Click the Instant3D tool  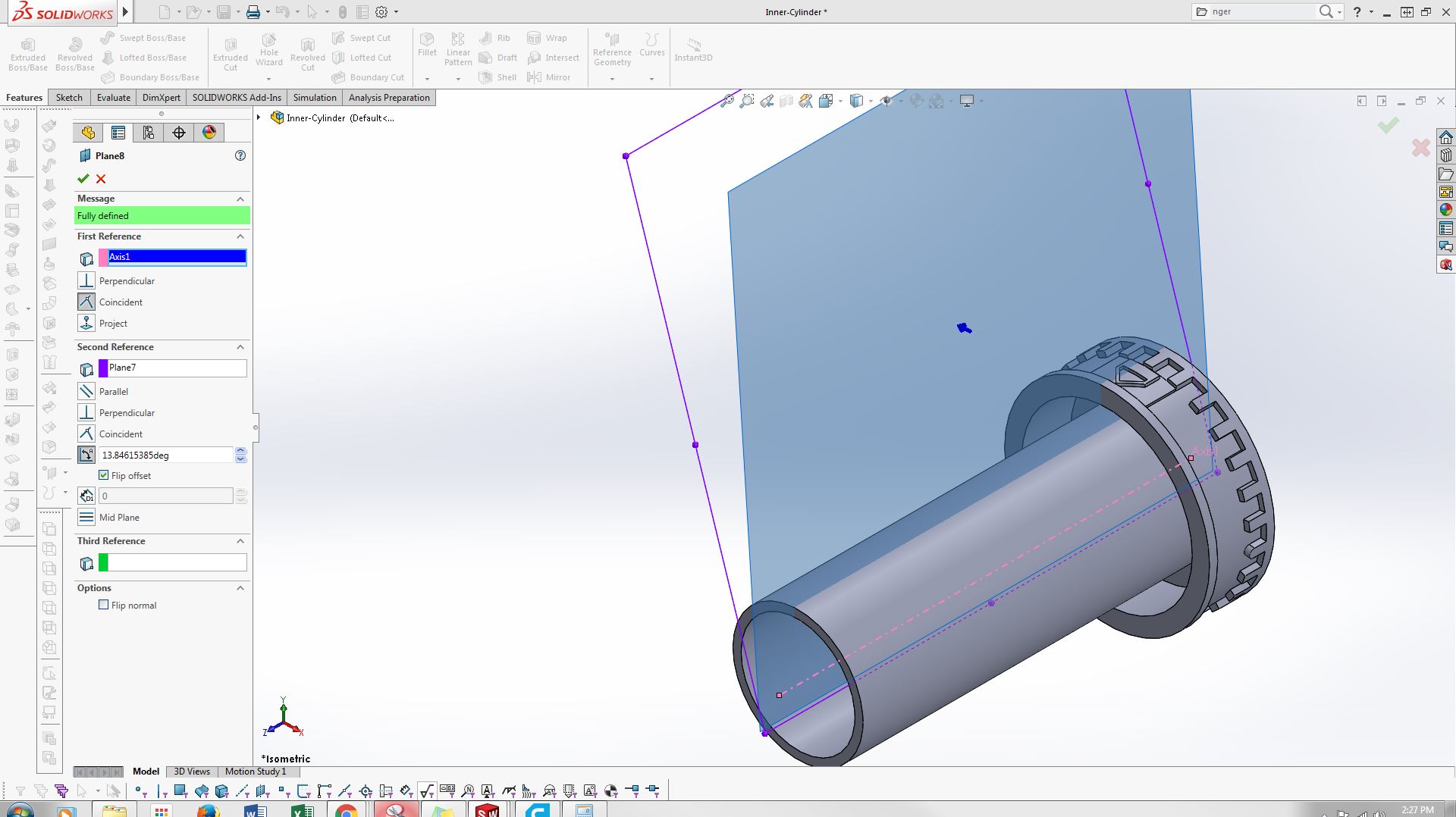(693, 49)
